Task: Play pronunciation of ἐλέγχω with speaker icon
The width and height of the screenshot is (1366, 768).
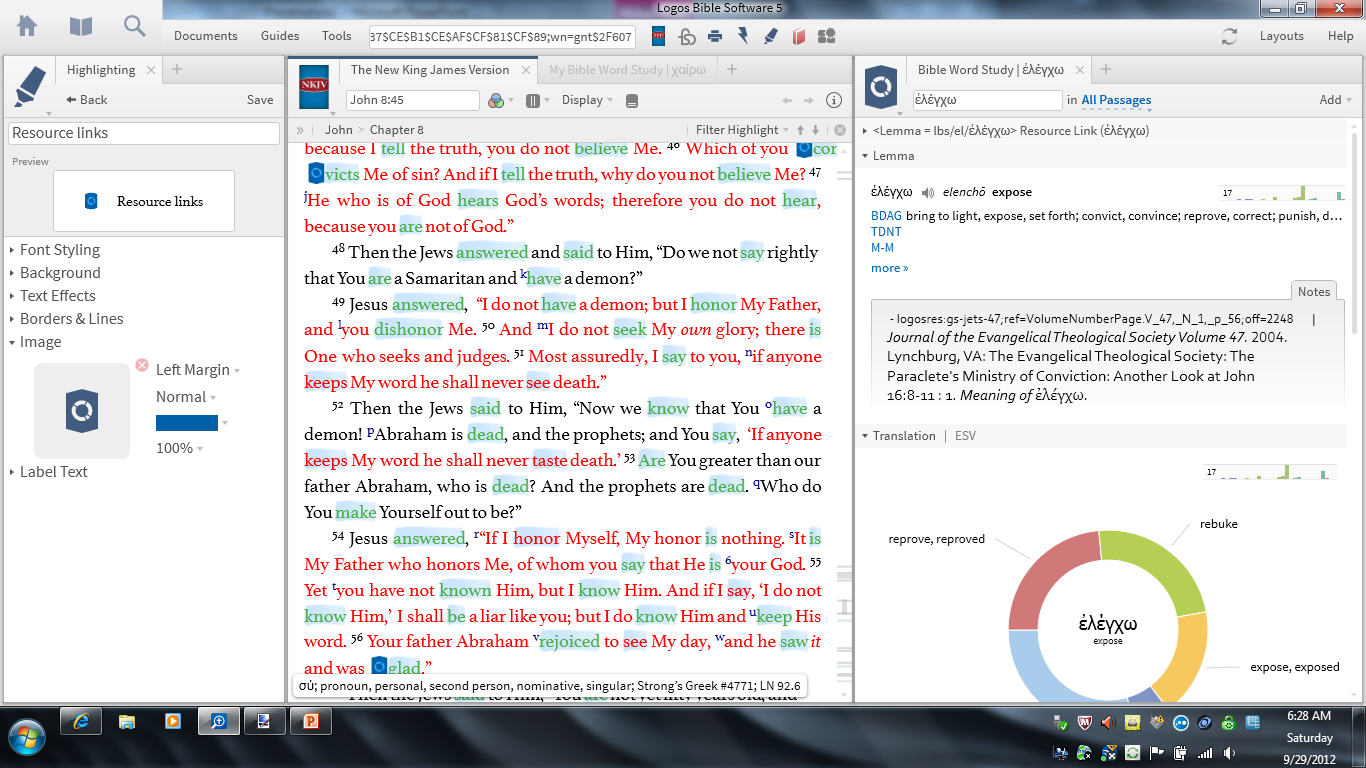Action: (x=928, y=192)
